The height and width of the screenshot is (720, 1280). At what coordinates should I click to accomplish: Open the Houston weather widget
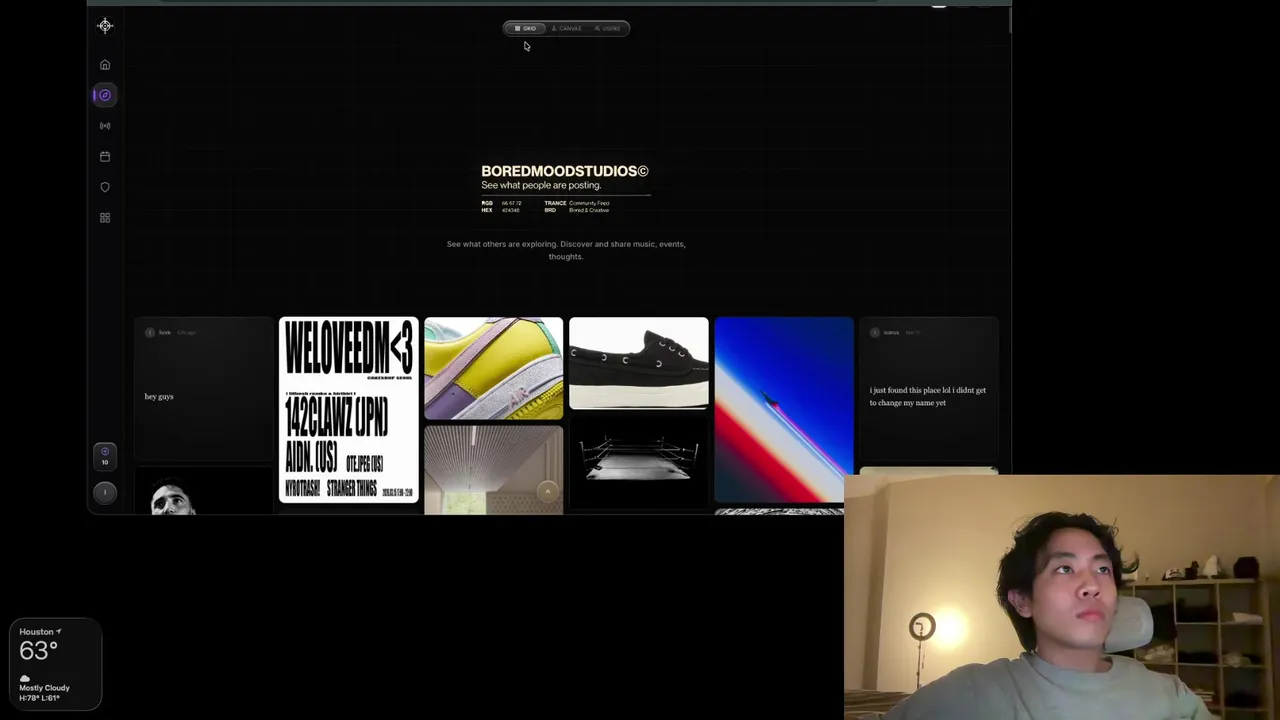pyautogui.click(x=56, y=665)
